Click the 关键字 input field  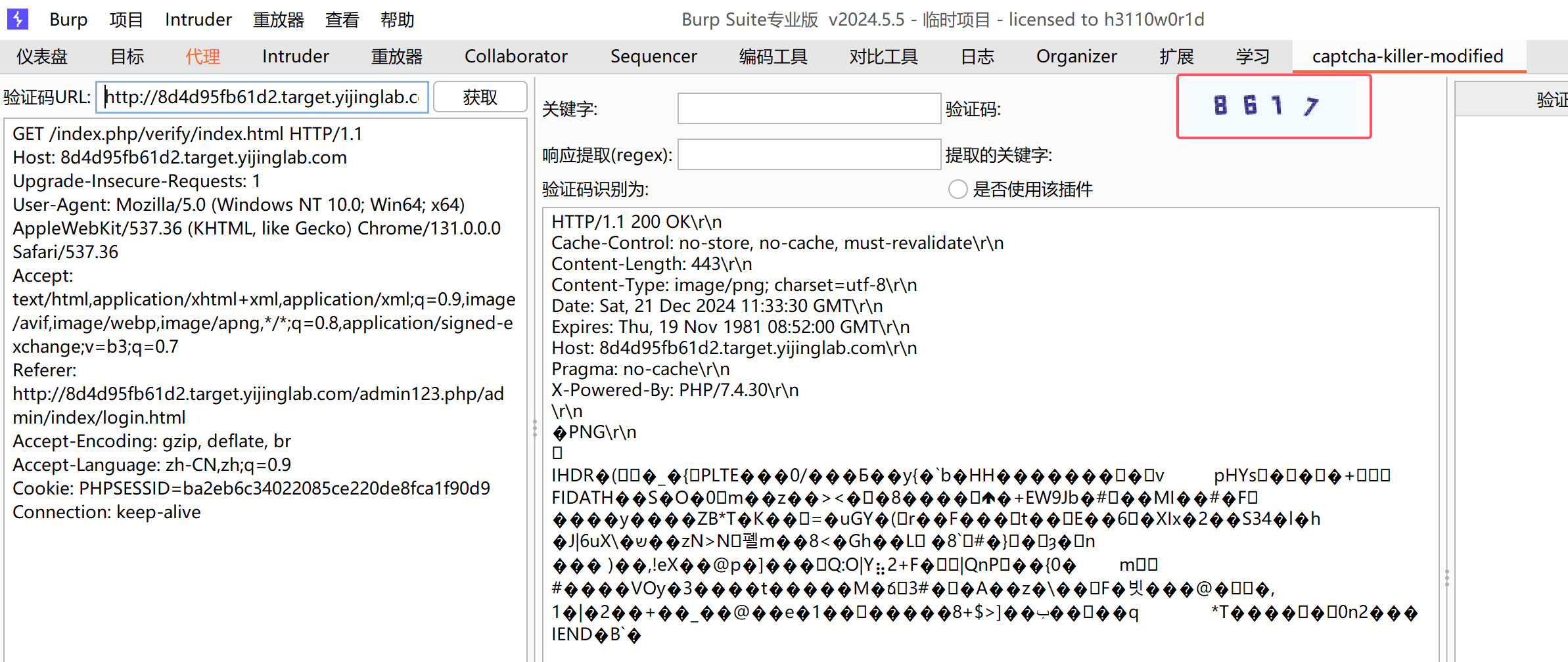click(809, 108)
